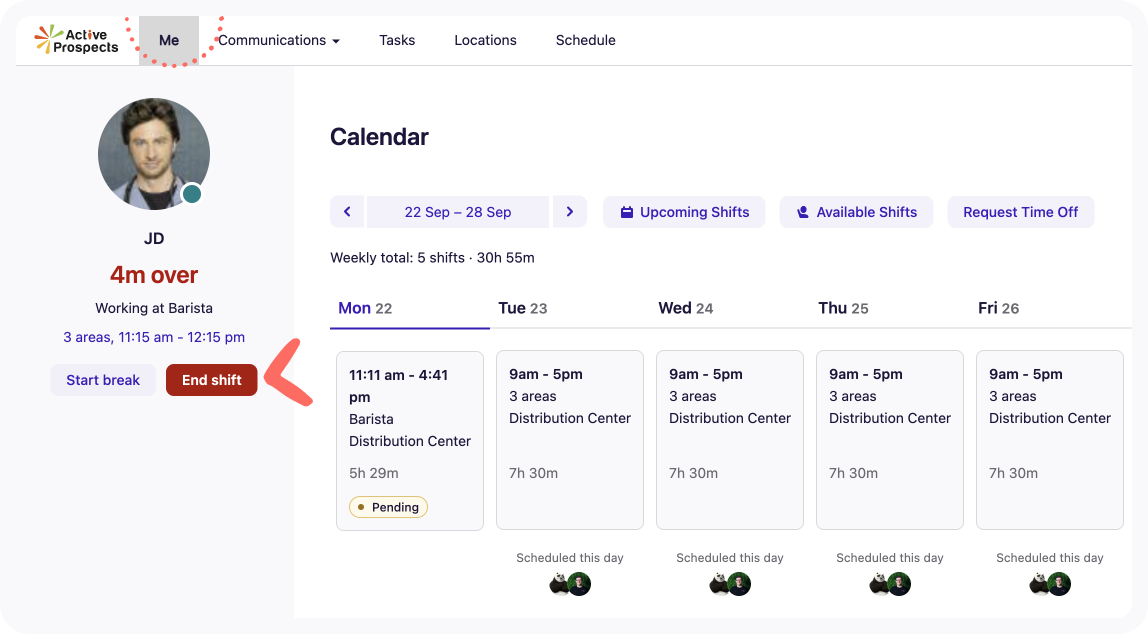Click the person icon in Available Shifts
The width and height of the screenshot is (1148, 634).
(x=802, y=212)
